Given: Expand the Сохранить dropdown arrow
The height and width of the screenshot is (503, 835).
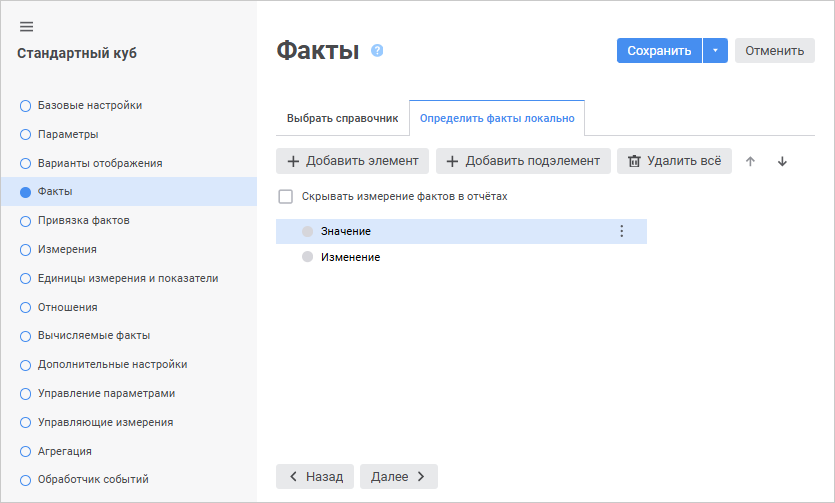Looking at the screenshot, I should (x=715, y=51).
